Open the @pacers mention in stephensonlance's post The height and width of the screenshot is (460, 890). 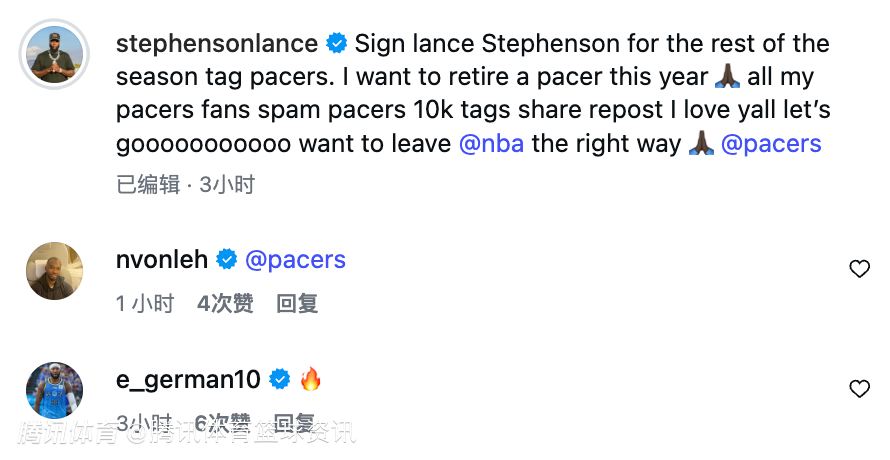point(771,143)
